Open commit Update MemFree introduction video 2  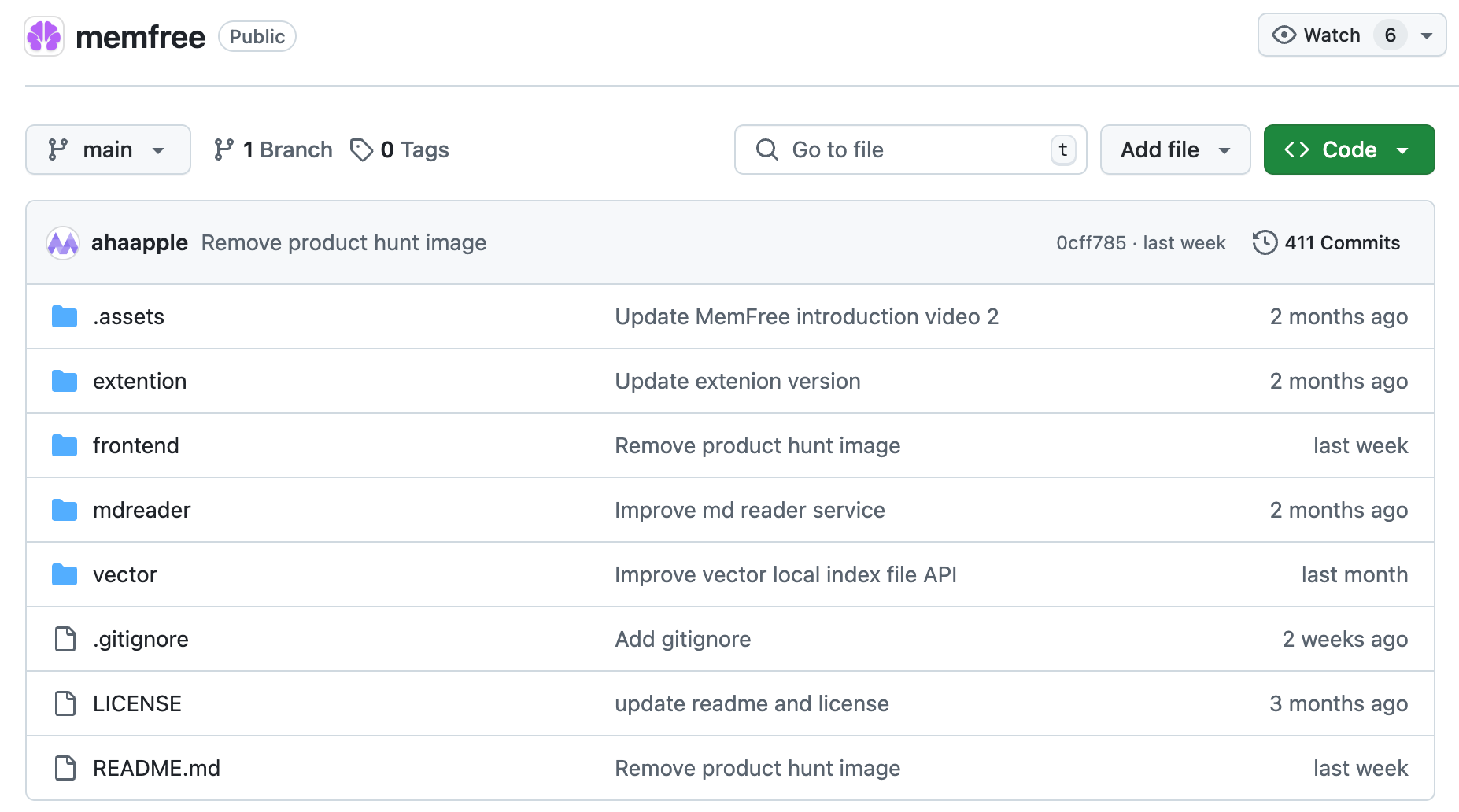pyautogui.click(x=807, y=316)
